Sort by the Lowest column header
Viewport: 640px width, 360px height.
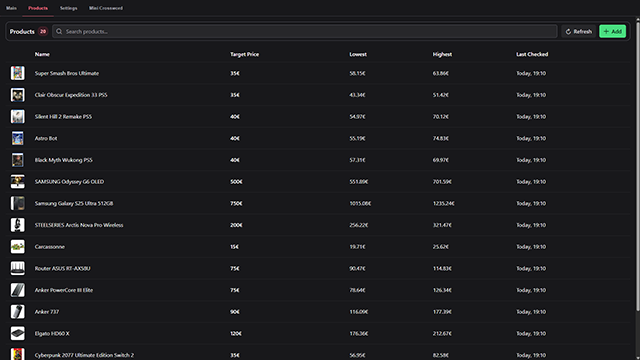pyautogui.click(x=358, y=54)
